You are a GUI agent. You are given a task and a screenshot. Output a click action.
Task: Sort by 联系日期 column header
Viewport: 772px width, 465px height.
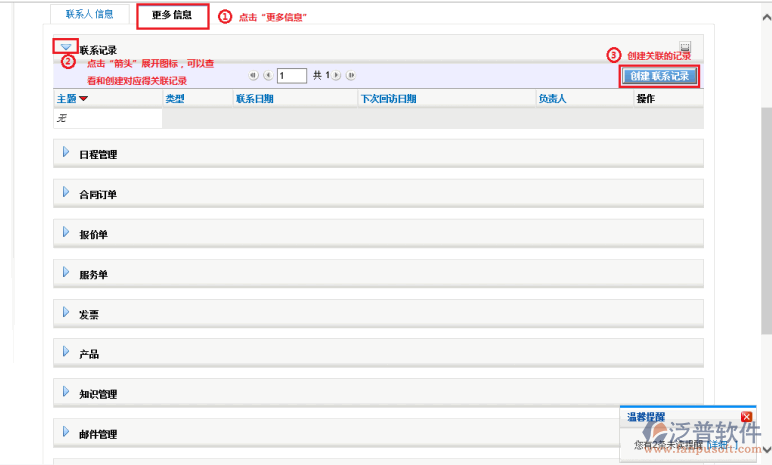[x=255, y=99]
